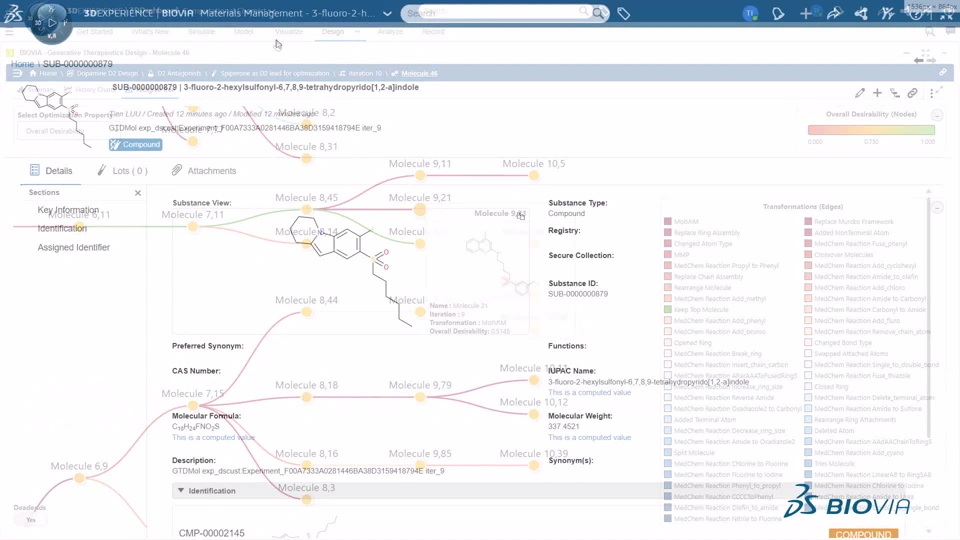The width and height of the screenshot is (960, 540).
Task: Click the search magnifier icon in the top bar
Action: (598, 13)
